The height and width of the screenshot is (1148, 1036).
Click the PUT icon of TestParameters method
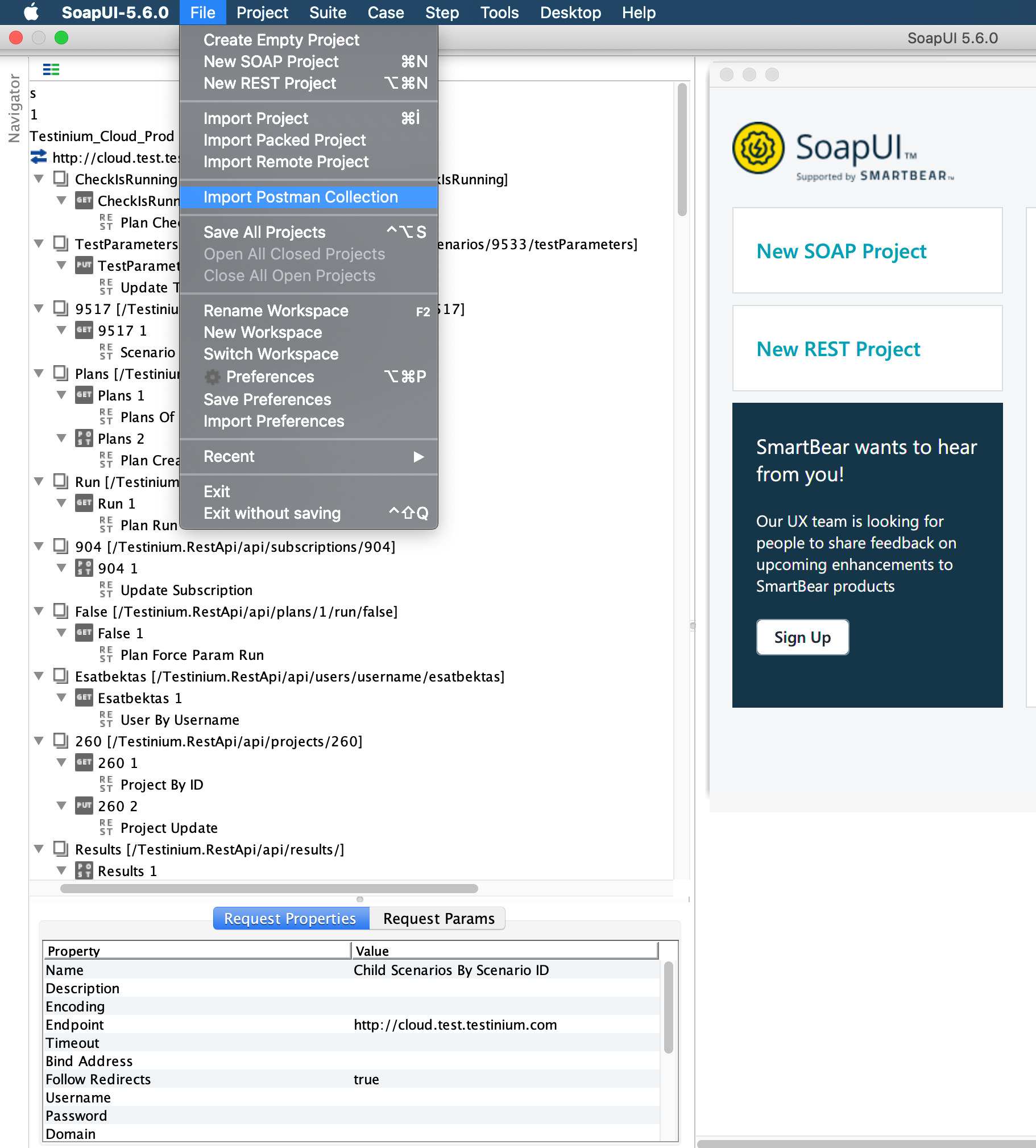click(84, 265)
